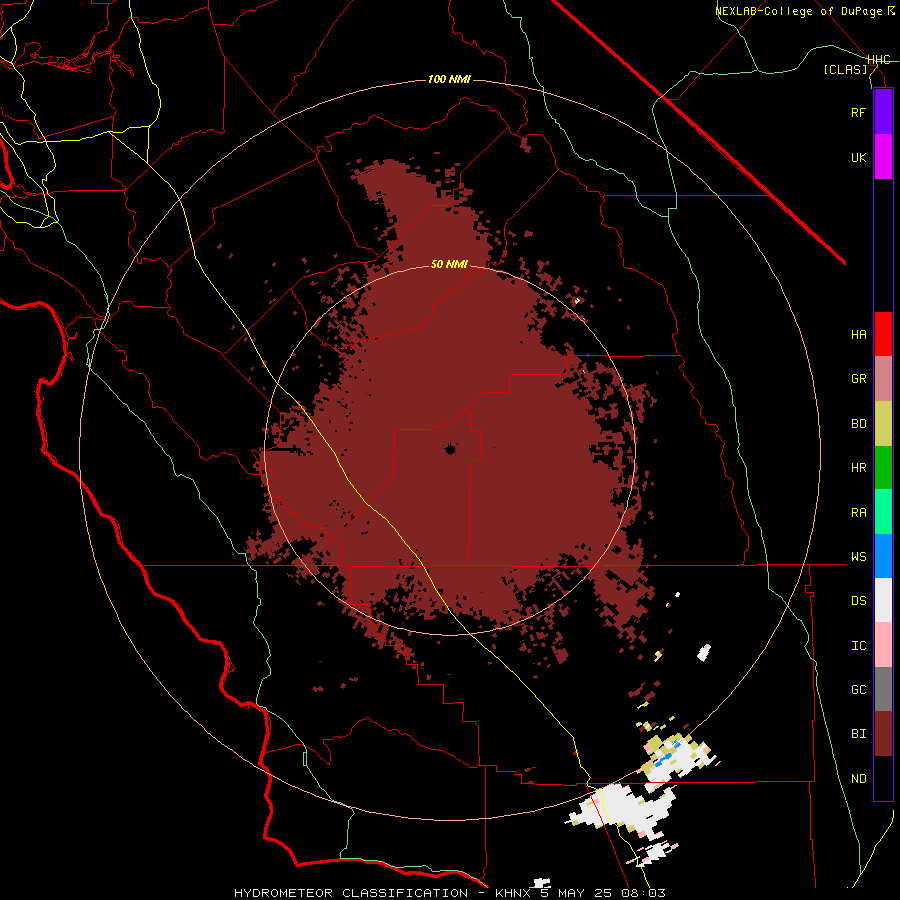Click the HHC product code label

[878, 60]
